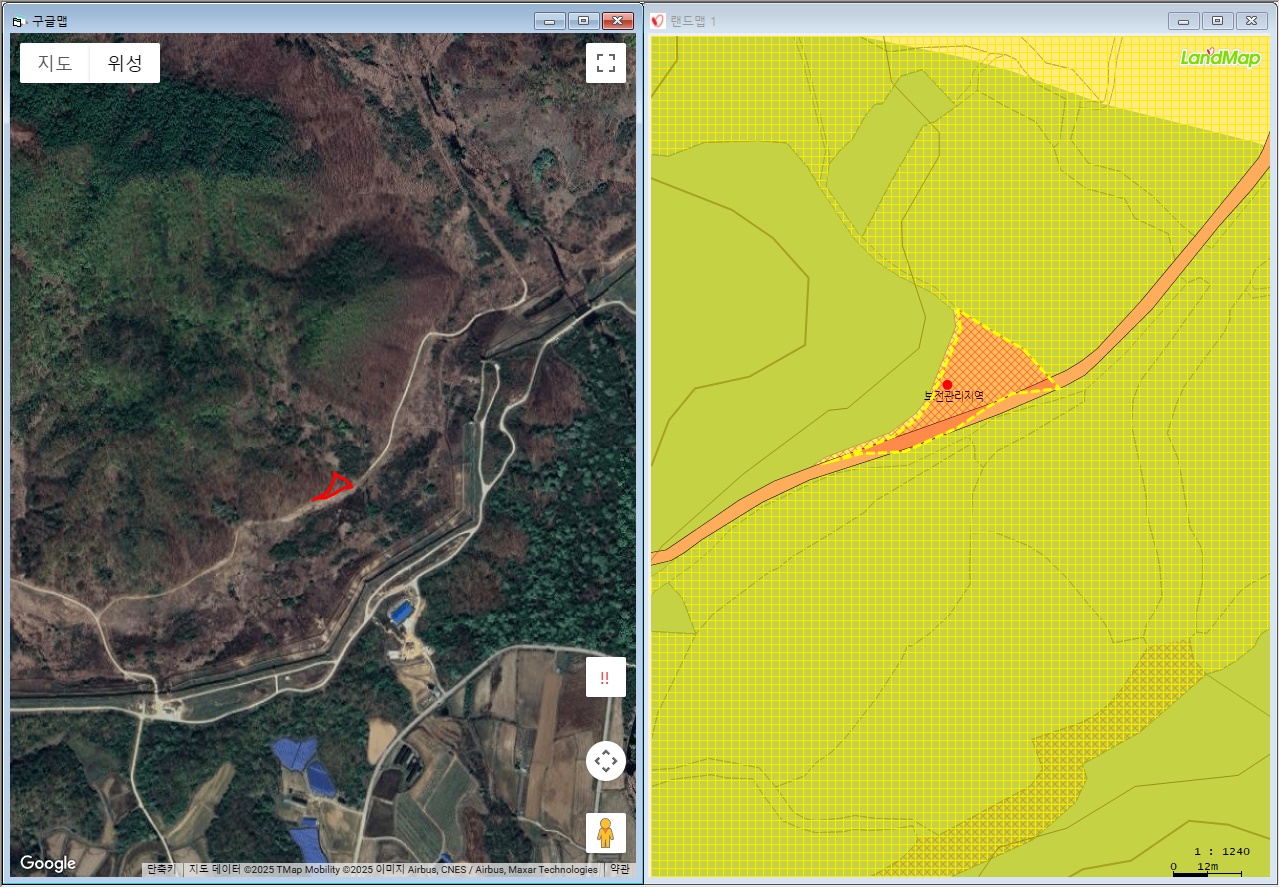Minimize the 랜드맵 1 window
Screen dimensions: 1280x888
1184,21
